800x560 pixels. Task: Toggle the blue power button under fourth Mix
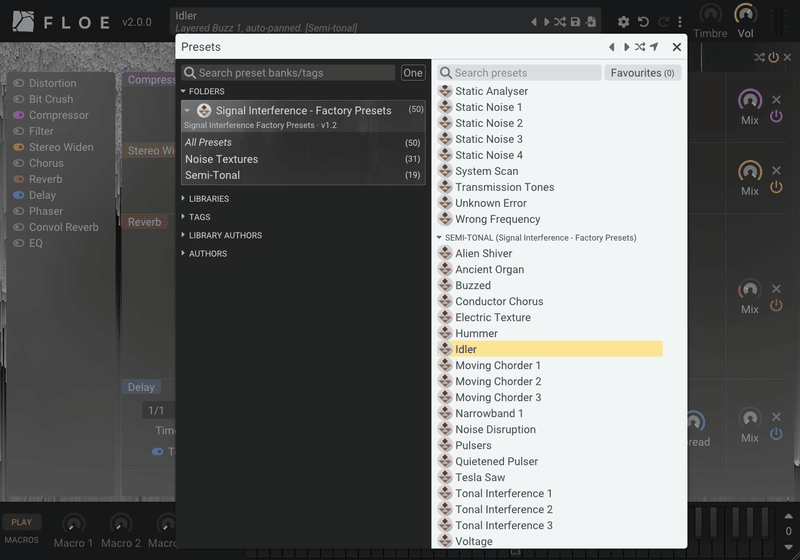776,434
